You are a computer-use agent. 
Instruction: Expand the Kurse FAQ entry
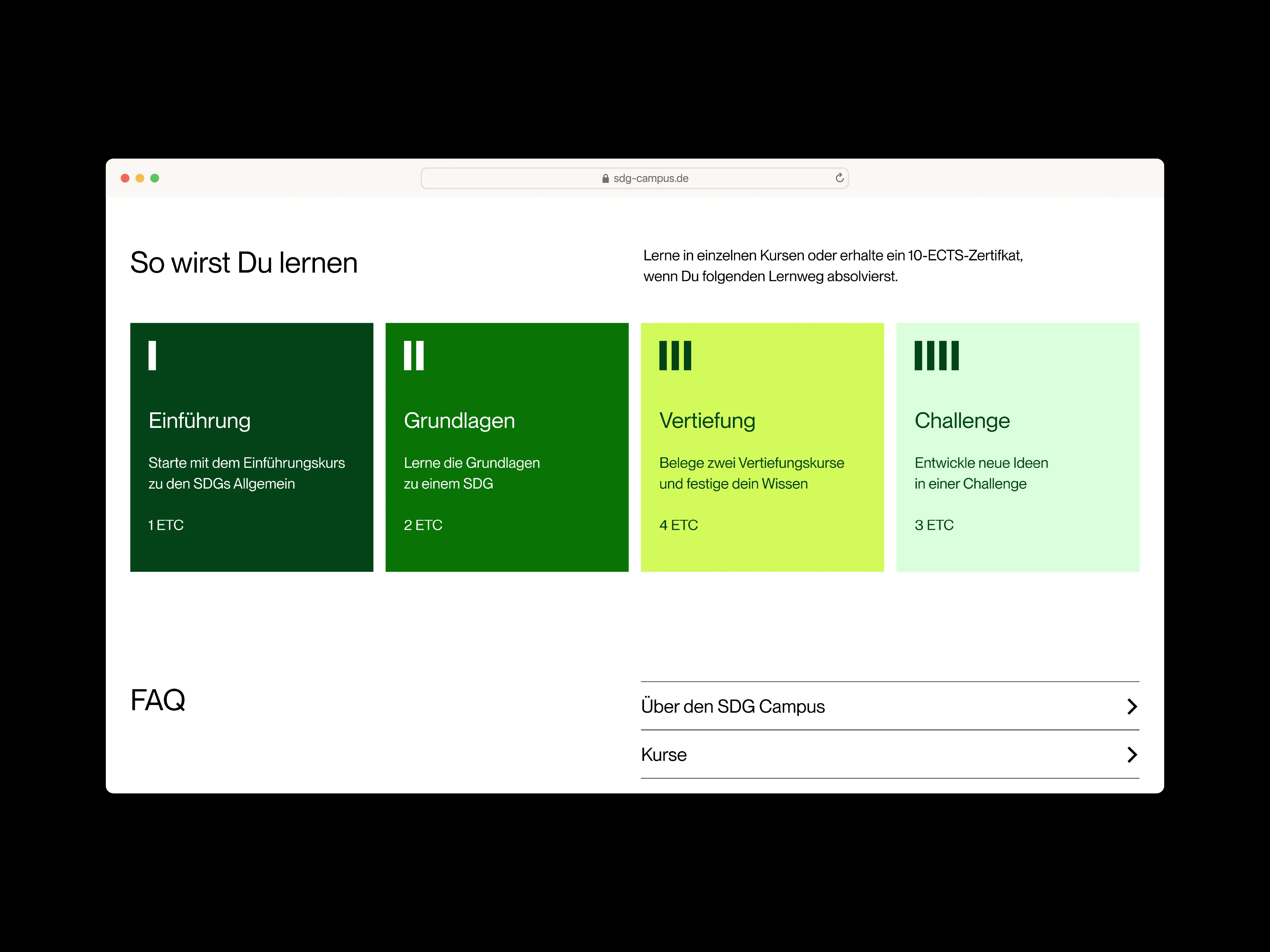pos(664,755)
